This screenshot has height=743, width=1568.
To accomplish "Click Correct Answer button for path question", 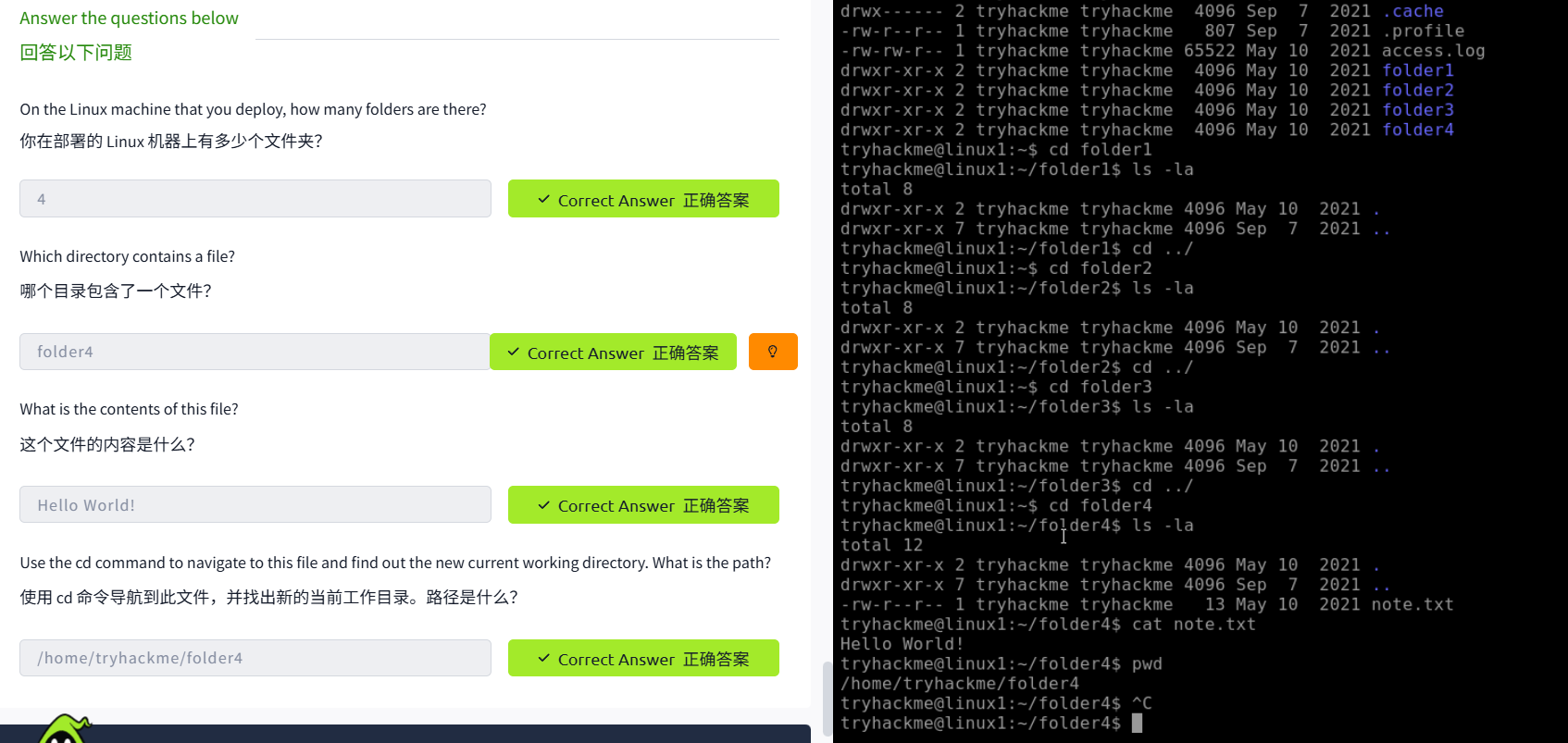I will (x=643, y=658).
